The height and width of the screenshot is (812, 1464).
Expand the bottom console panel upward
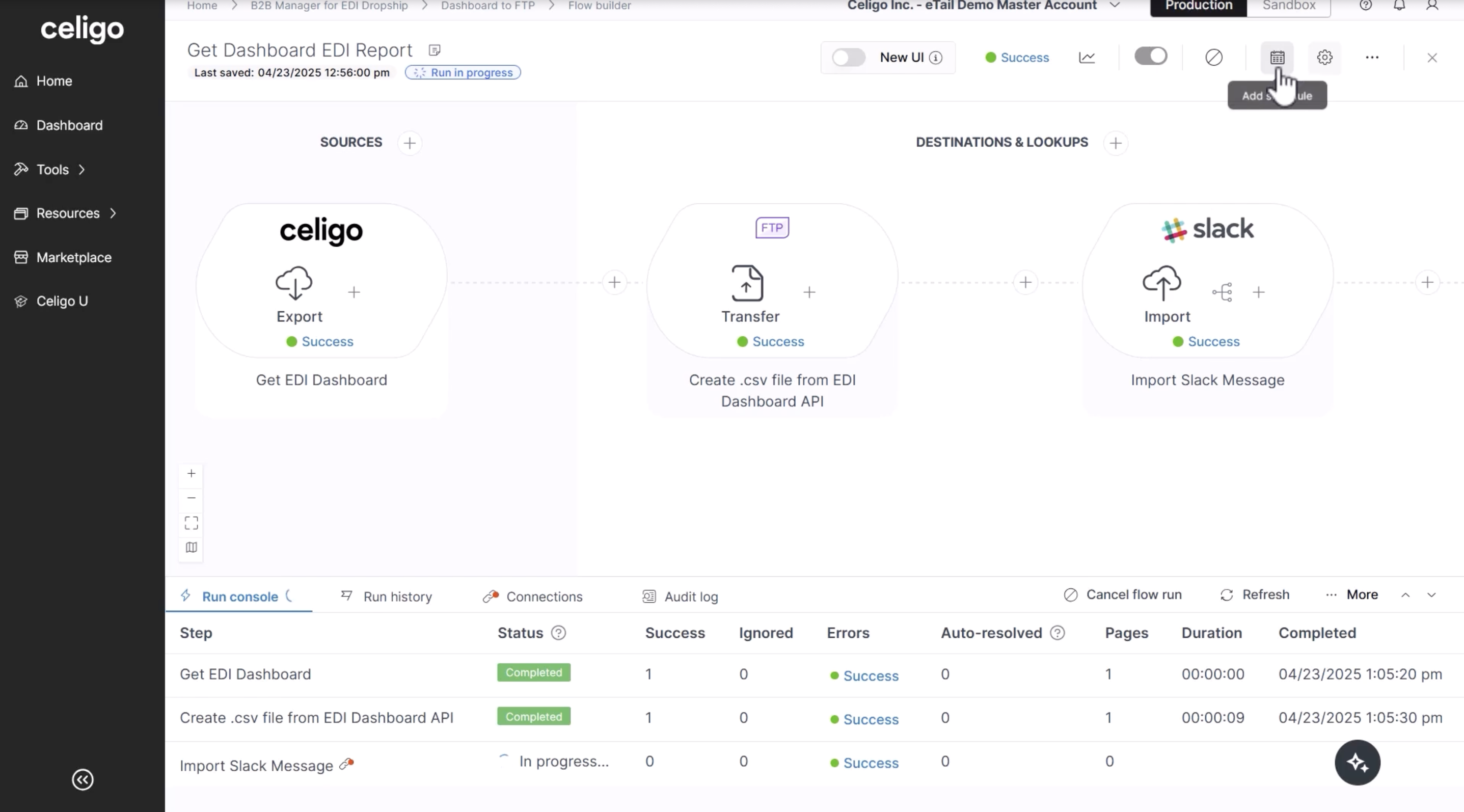1405,595
